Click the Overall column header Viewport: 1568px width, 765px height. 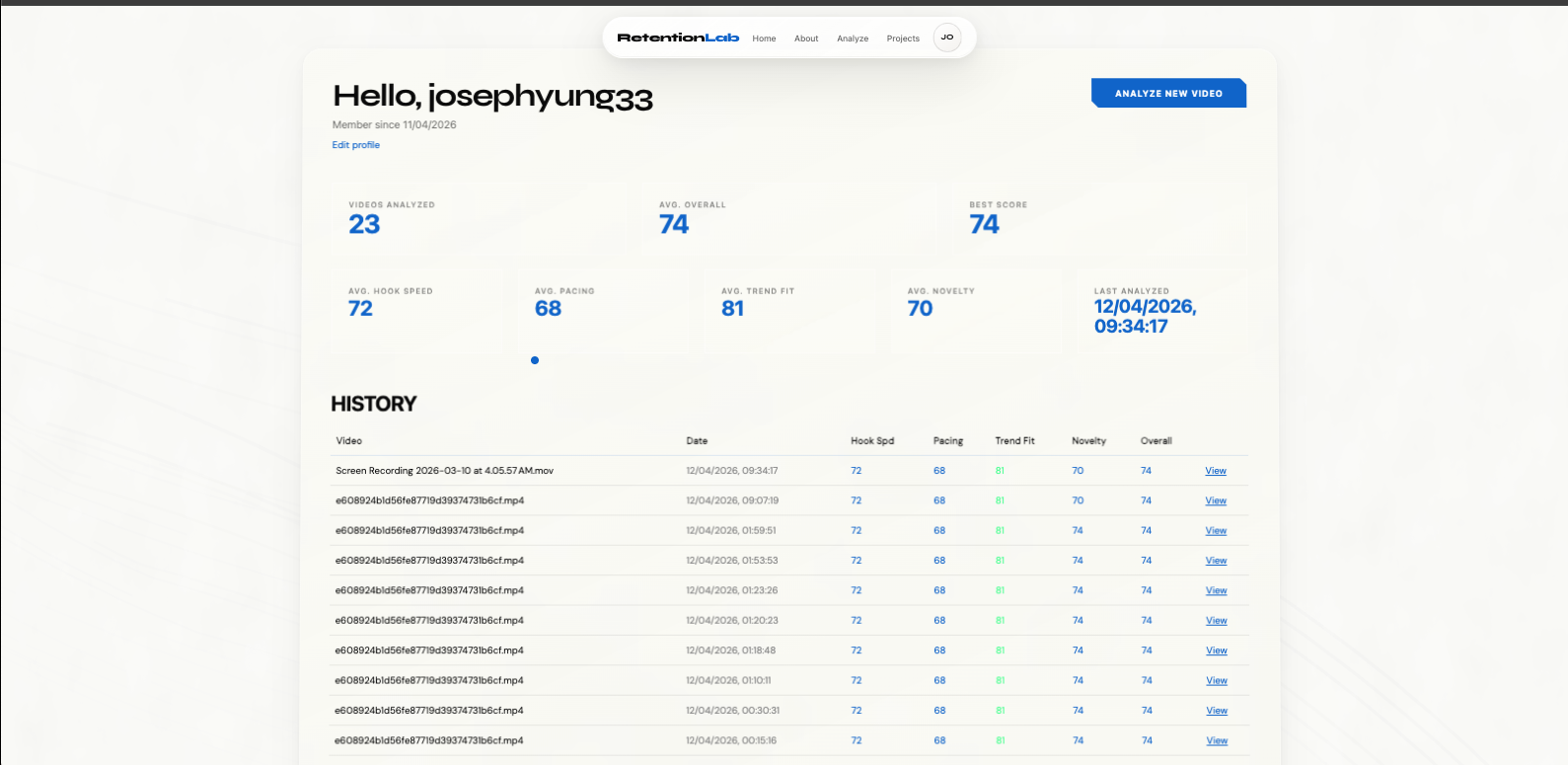(x=1157, y=441)
